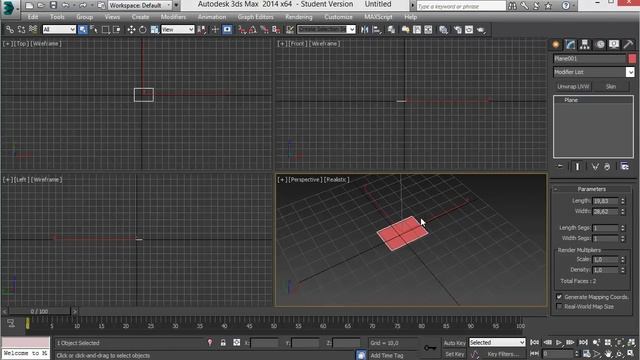Viewport: 640px width, 360px height.
Task: Select the Unlink Selection tool
Action: click(21, 29)
